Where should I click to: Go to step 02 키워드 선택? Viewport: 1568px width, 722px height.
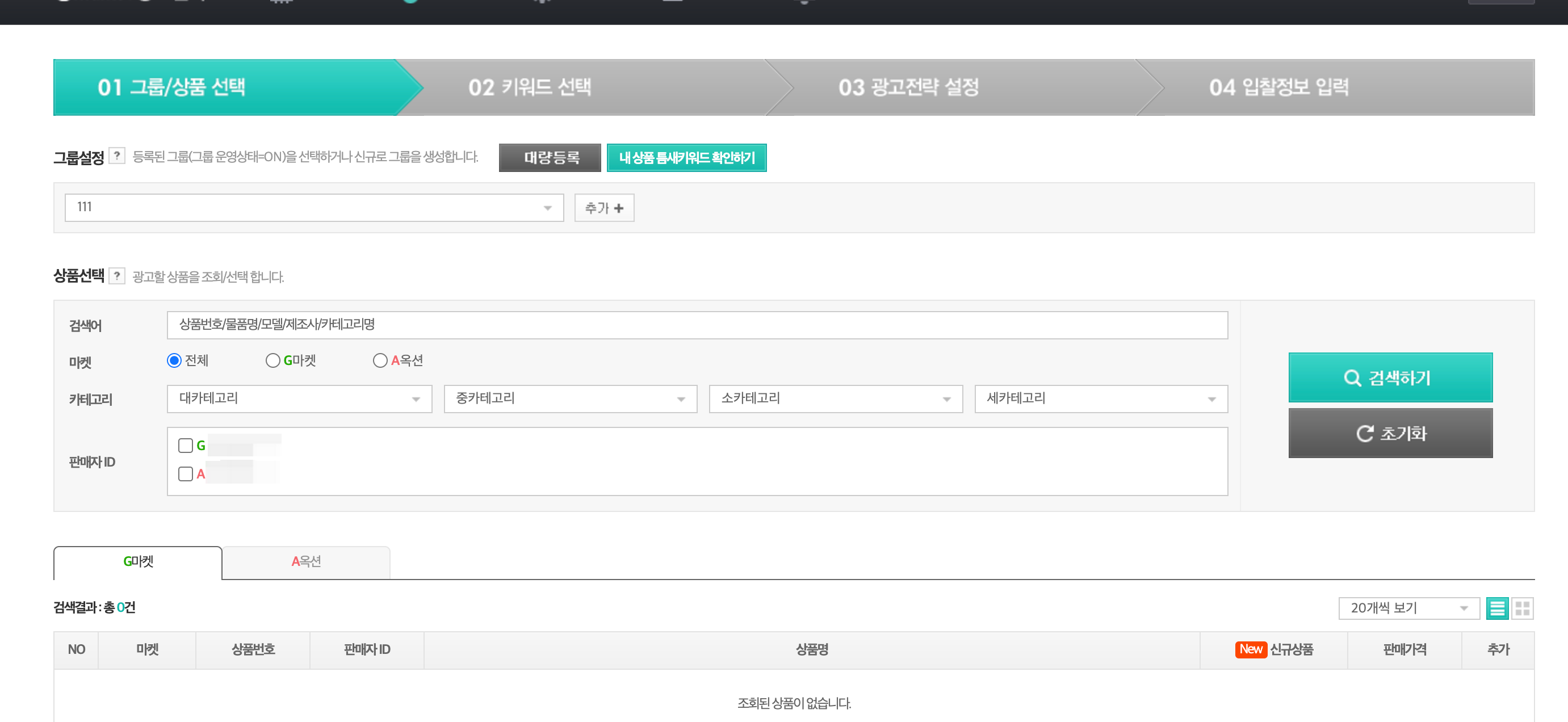529,87
